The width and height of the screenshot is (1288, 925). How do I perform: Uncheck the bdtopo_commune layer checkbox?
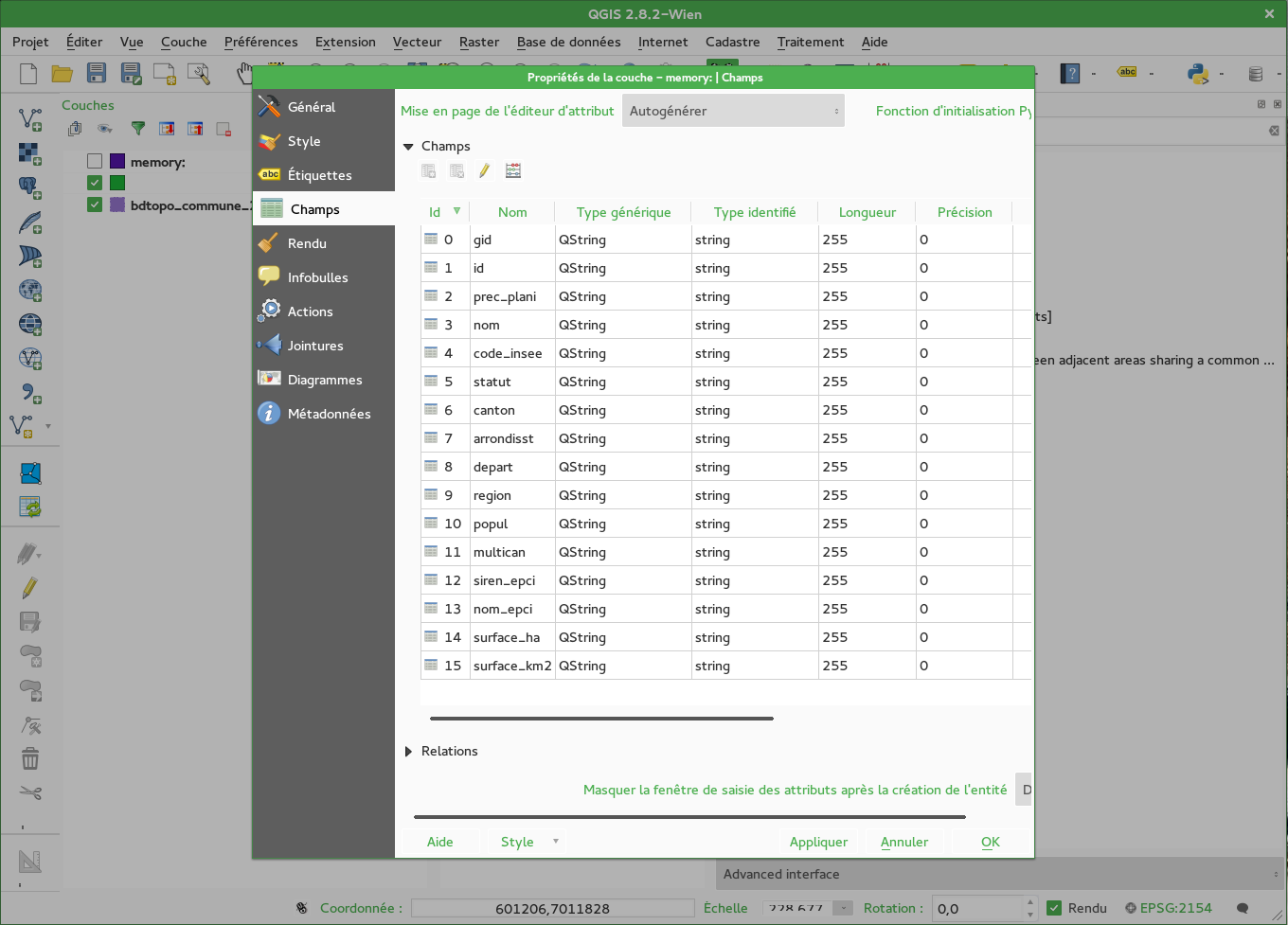tap(95, 205)
